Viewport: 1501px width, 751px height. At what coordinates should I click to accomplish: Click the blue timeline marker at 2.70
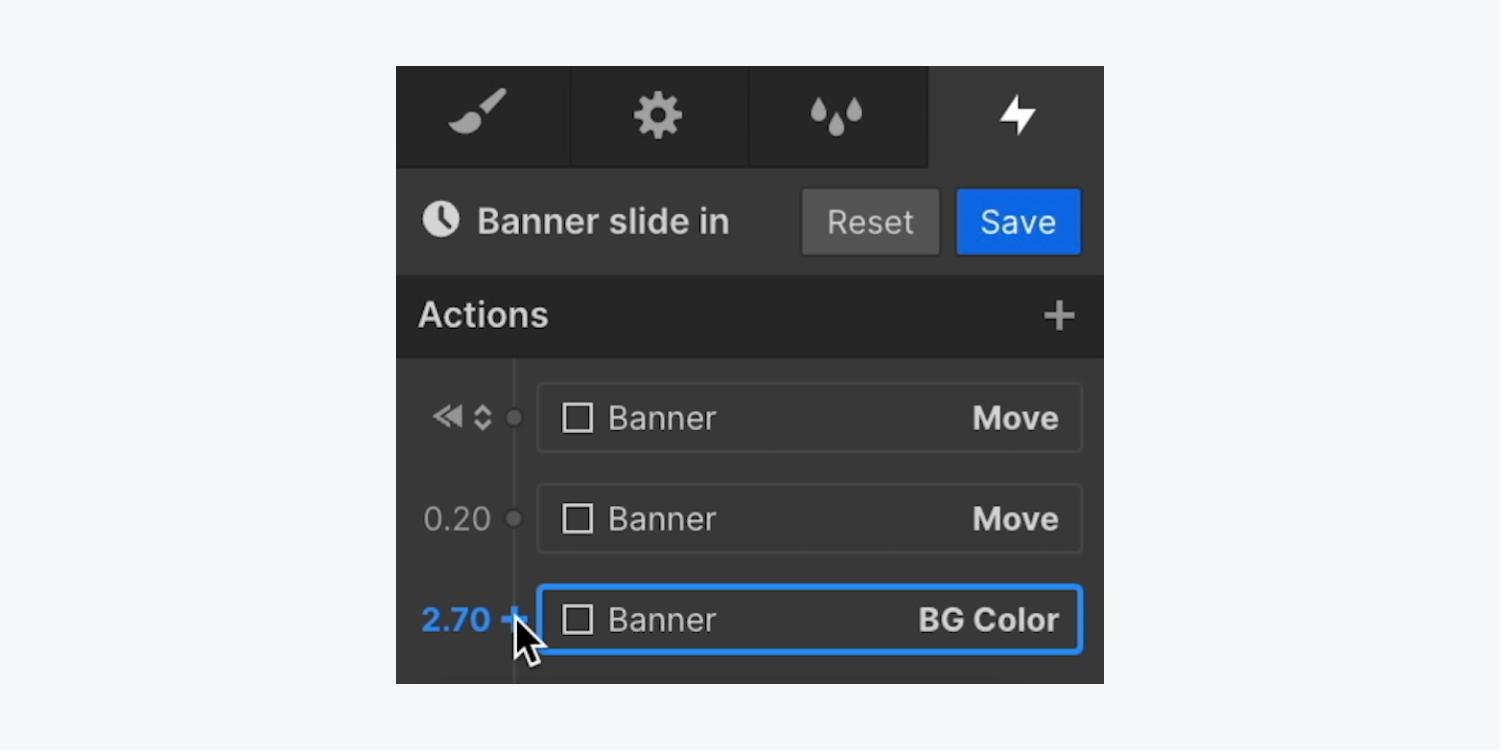click(515, 619)
